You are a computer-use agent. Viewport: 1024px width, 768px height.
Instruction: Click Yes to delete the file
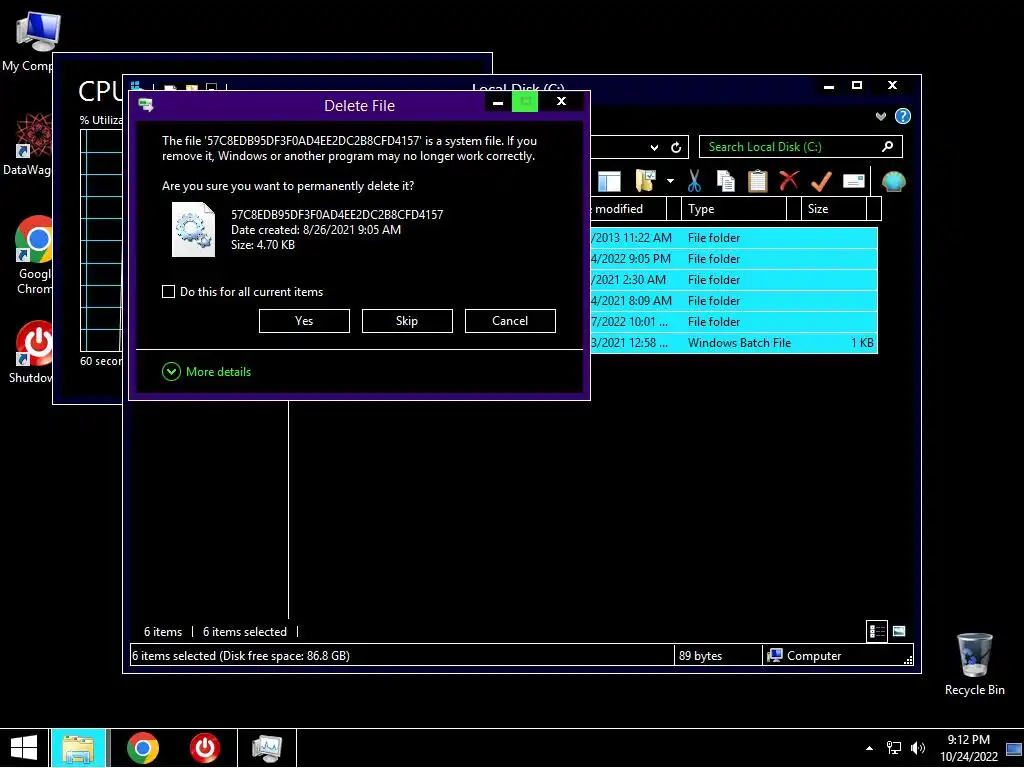point(304,321)
